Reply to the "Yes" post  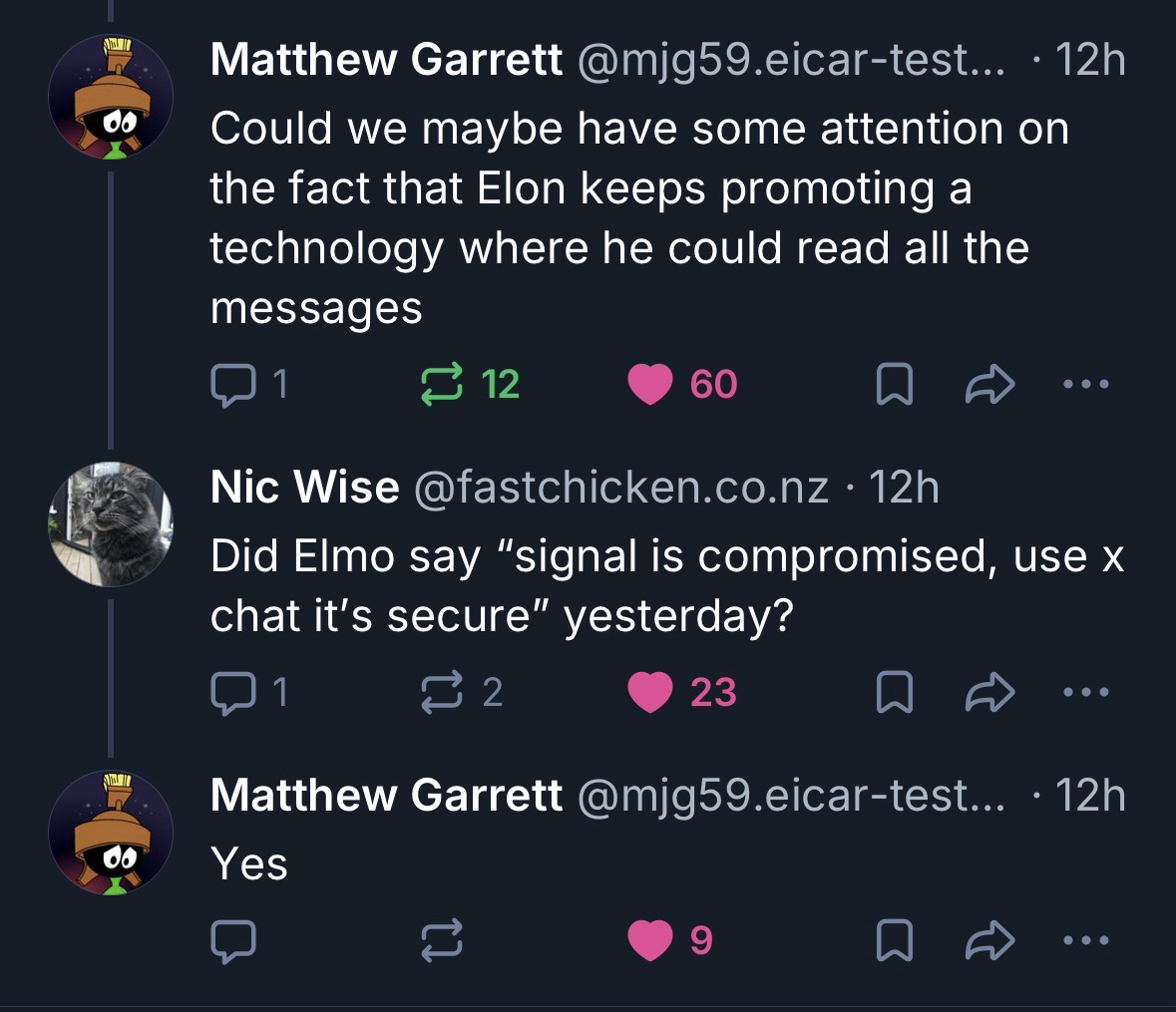coord(233,939)
